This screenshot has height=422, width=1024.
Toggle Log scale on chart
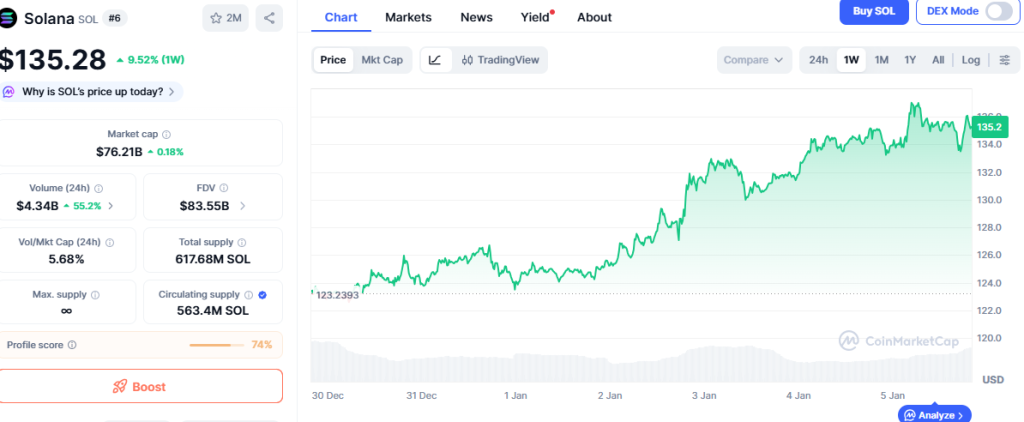point(971,60)
